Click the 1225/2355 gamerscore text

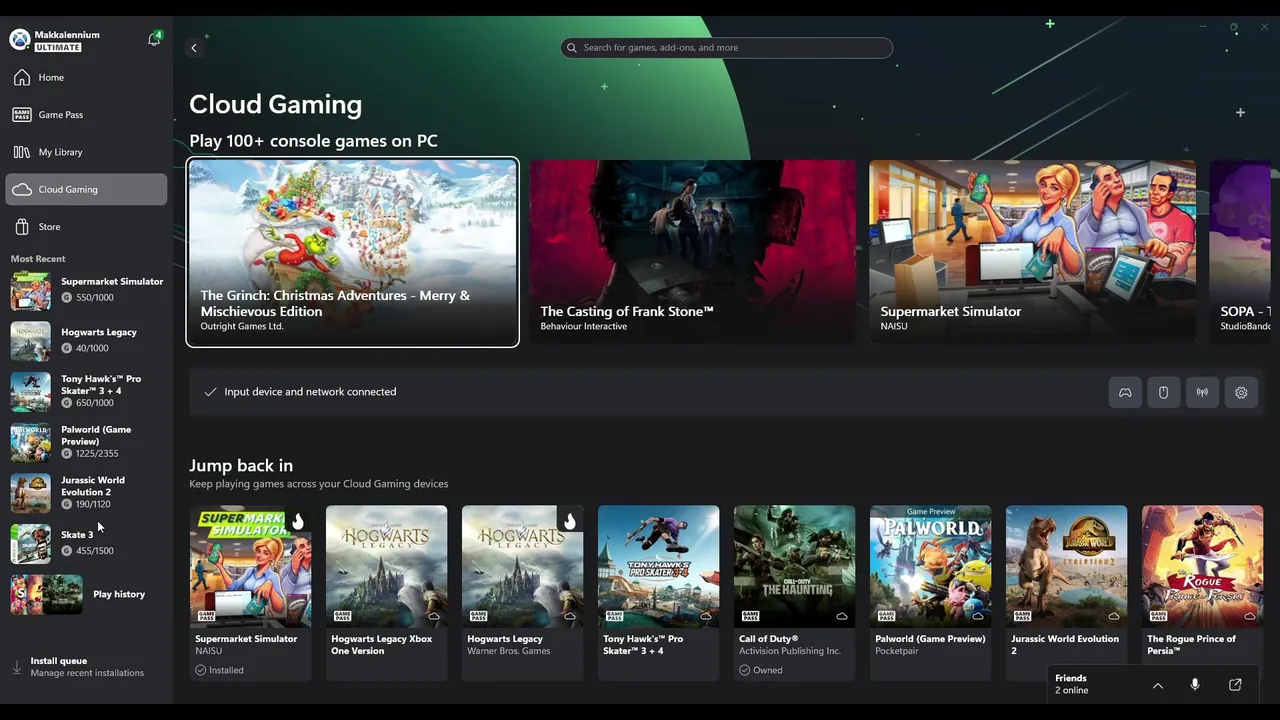(97, 454)
